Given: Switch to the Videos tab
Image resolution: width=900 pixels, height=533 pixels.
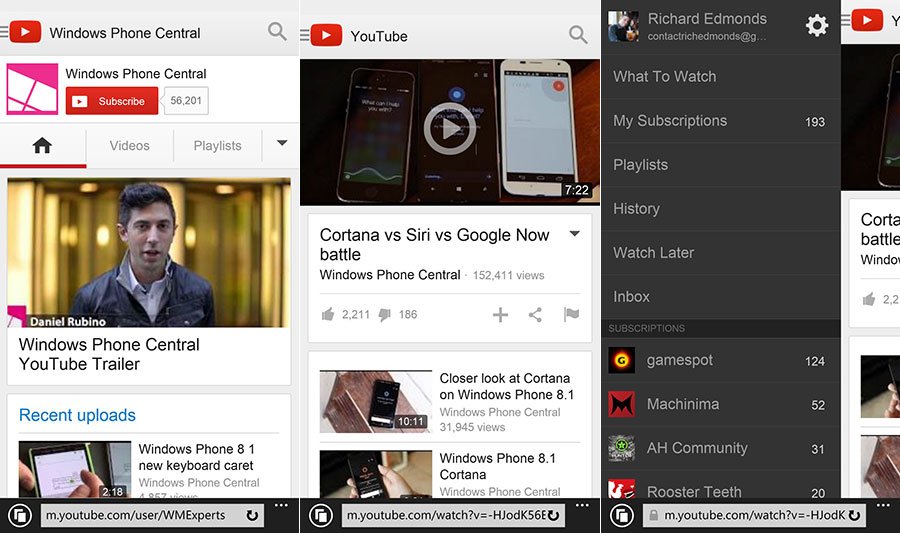Looking at the screenshot, I should click(129, 146).
